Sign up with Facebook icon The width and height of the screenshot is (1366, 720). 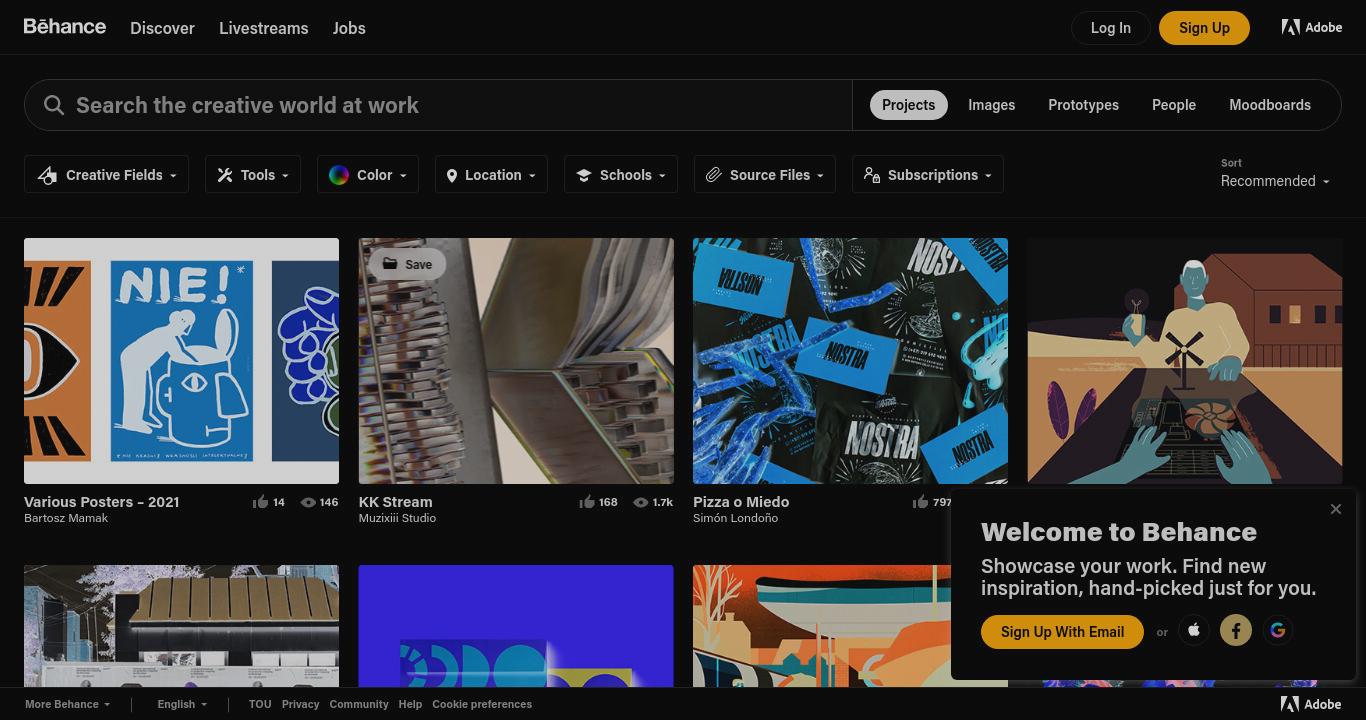click(1236, 630)
